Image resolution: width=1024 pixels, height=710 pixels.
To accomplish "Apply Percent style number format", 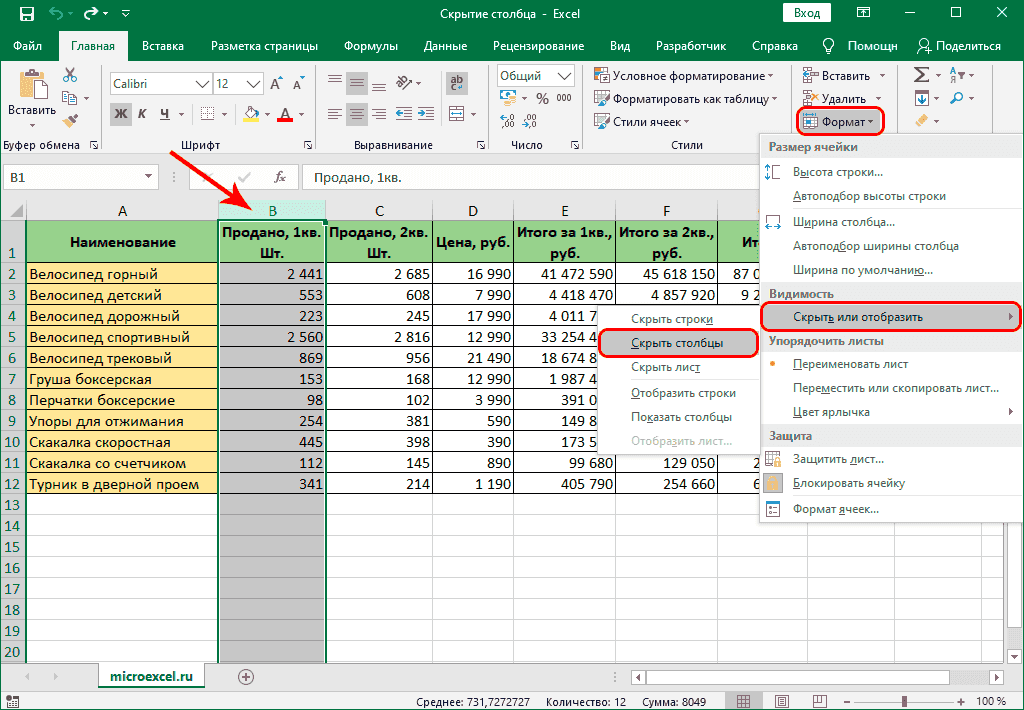I will click(543, 97).
